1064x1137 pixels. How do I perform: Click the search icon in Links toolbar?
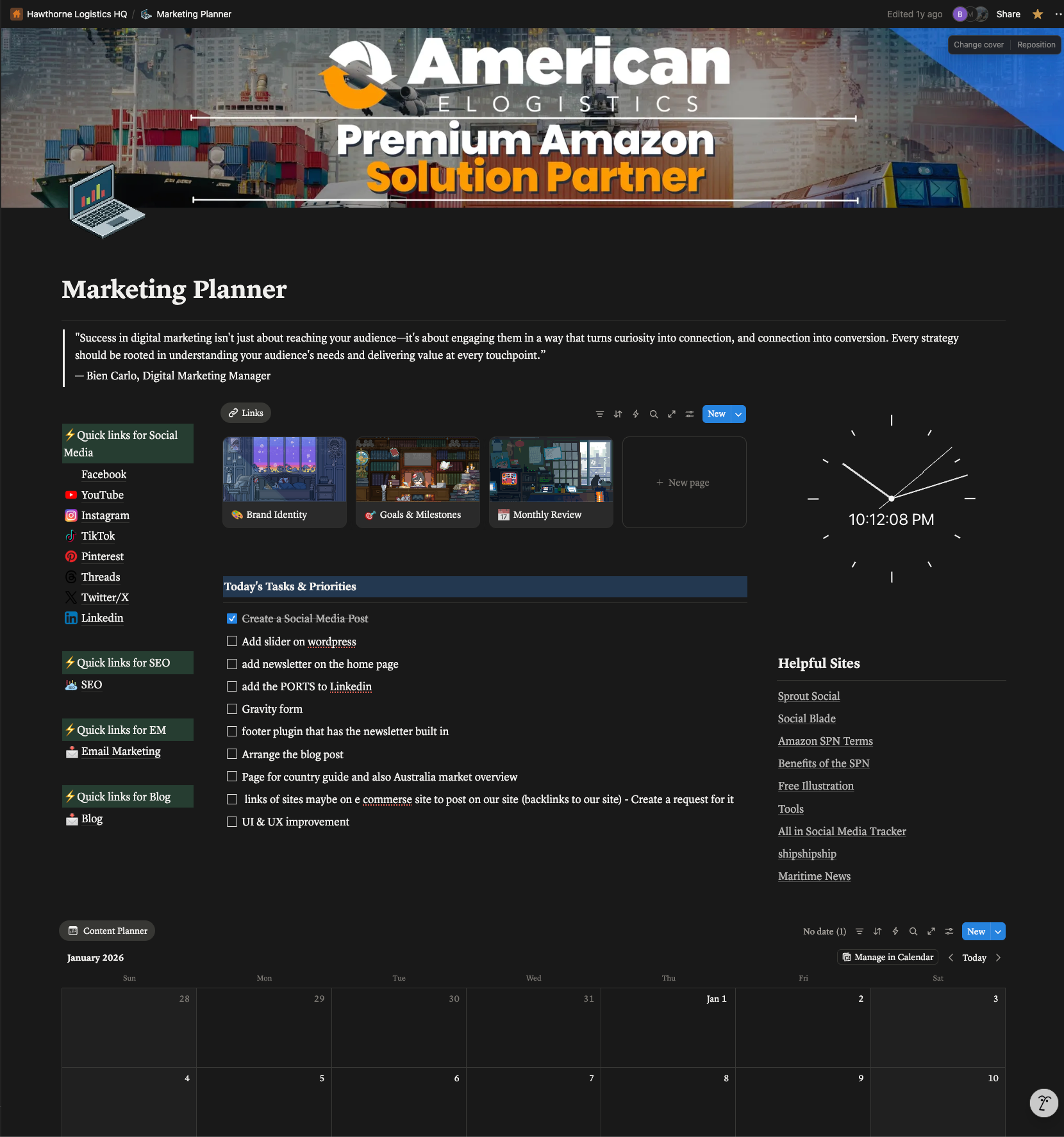coord(654,414)
